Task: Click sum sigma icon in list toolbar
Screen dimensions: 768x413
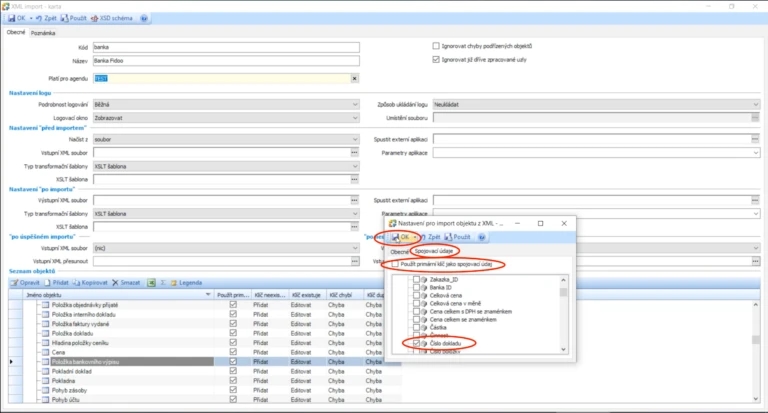Action: pyautogui.click(x=163, y=283)
